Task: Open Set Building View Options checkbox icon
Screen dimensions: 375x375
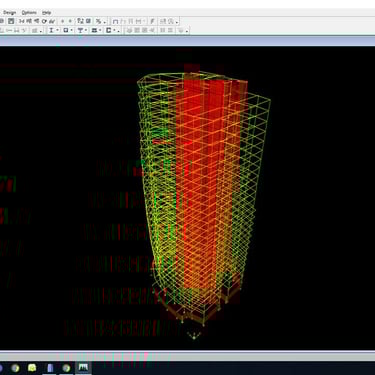Action: click(88, 21)
